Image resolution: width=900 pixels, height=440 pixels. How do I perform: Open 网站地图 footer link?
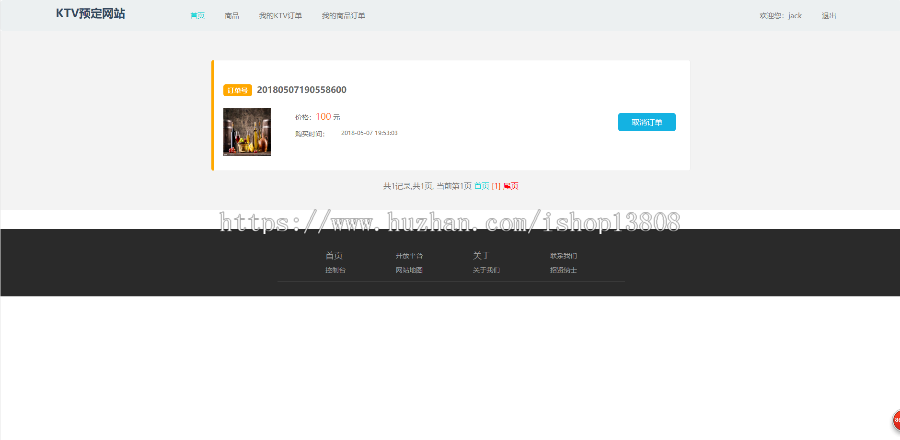click(409, 270)
